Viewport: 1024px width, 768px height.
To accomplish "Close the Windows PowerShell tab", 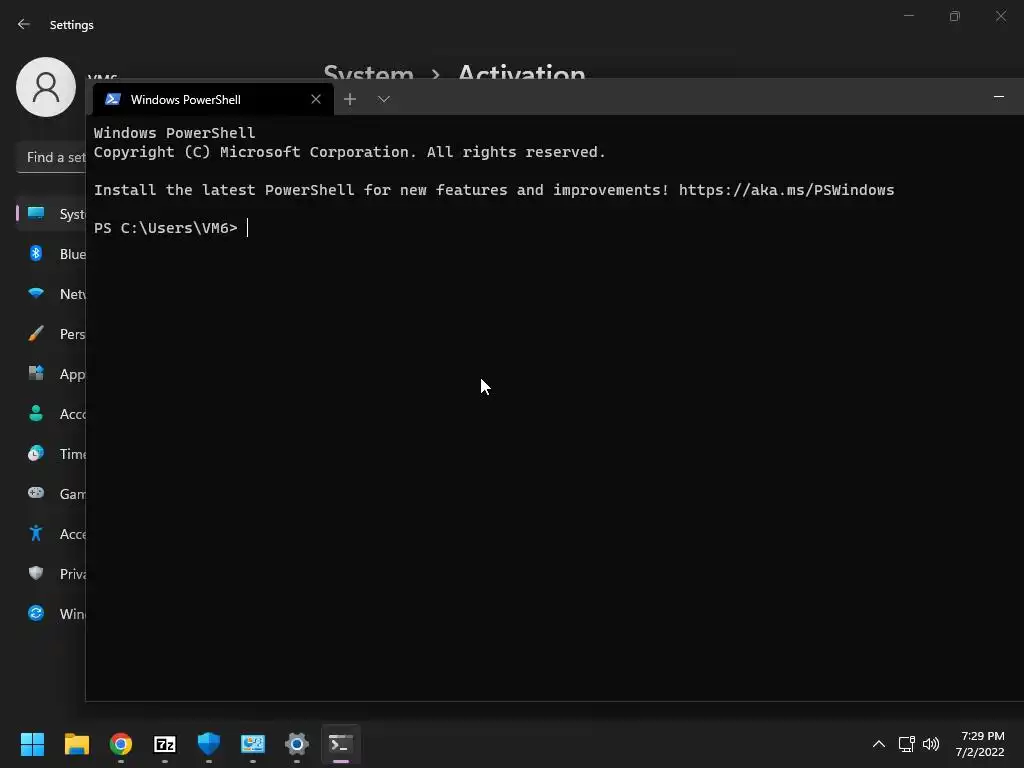I will click(316, 99).
